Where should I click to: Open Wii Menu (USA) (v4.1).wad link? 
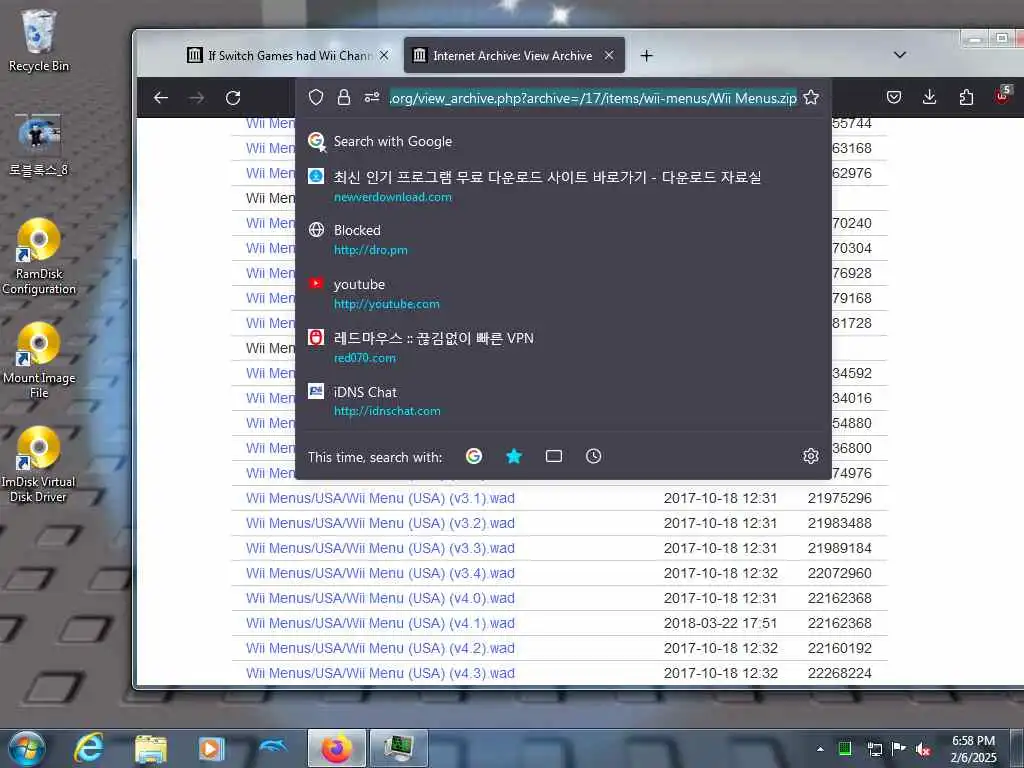coord(380,623)
